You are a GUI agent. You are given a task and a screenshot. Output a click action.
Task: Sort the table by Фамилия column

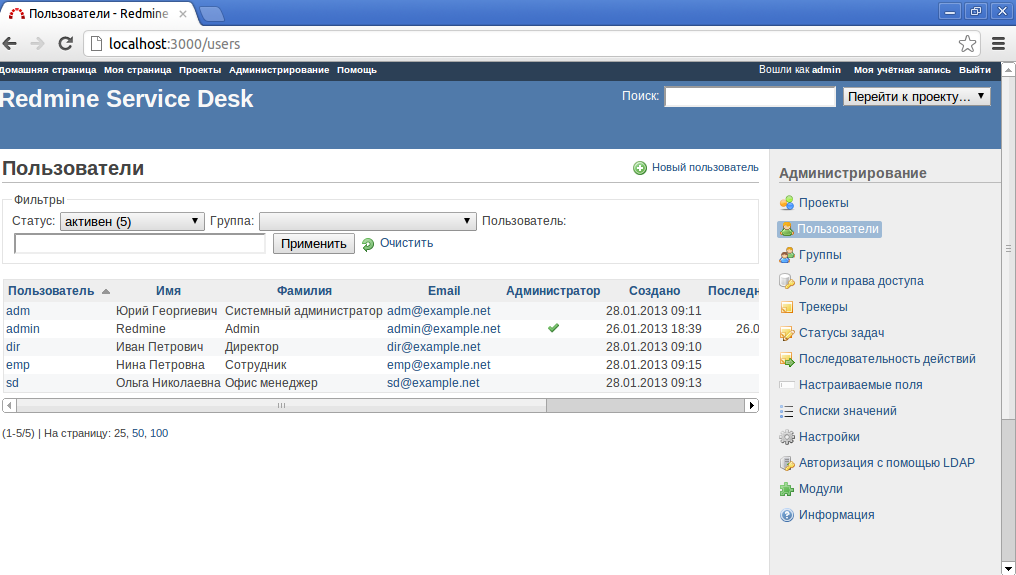click(305, 291)
